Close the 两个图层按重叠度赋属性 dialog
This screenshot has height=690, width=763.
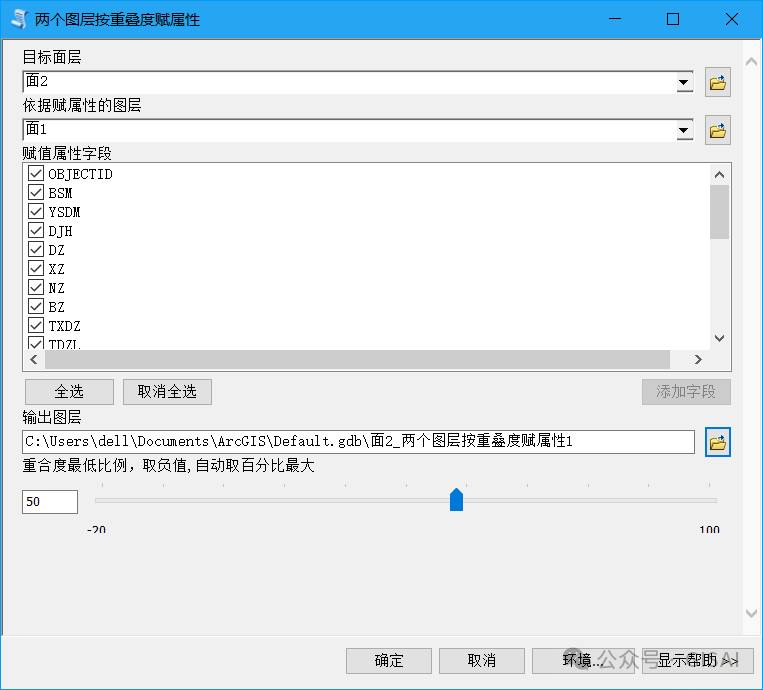[732, 19]
